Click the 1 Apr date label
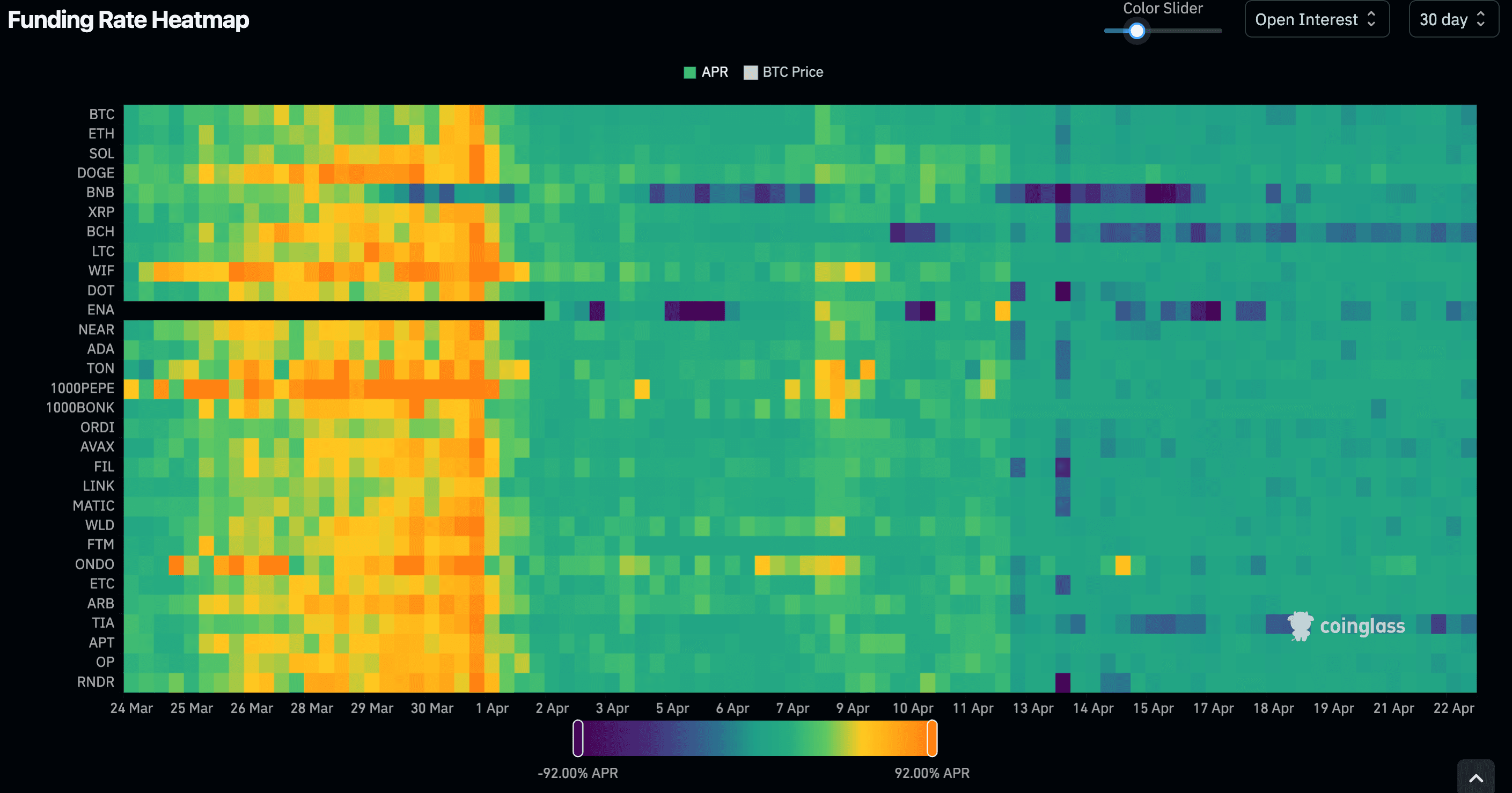 (492, 708)
